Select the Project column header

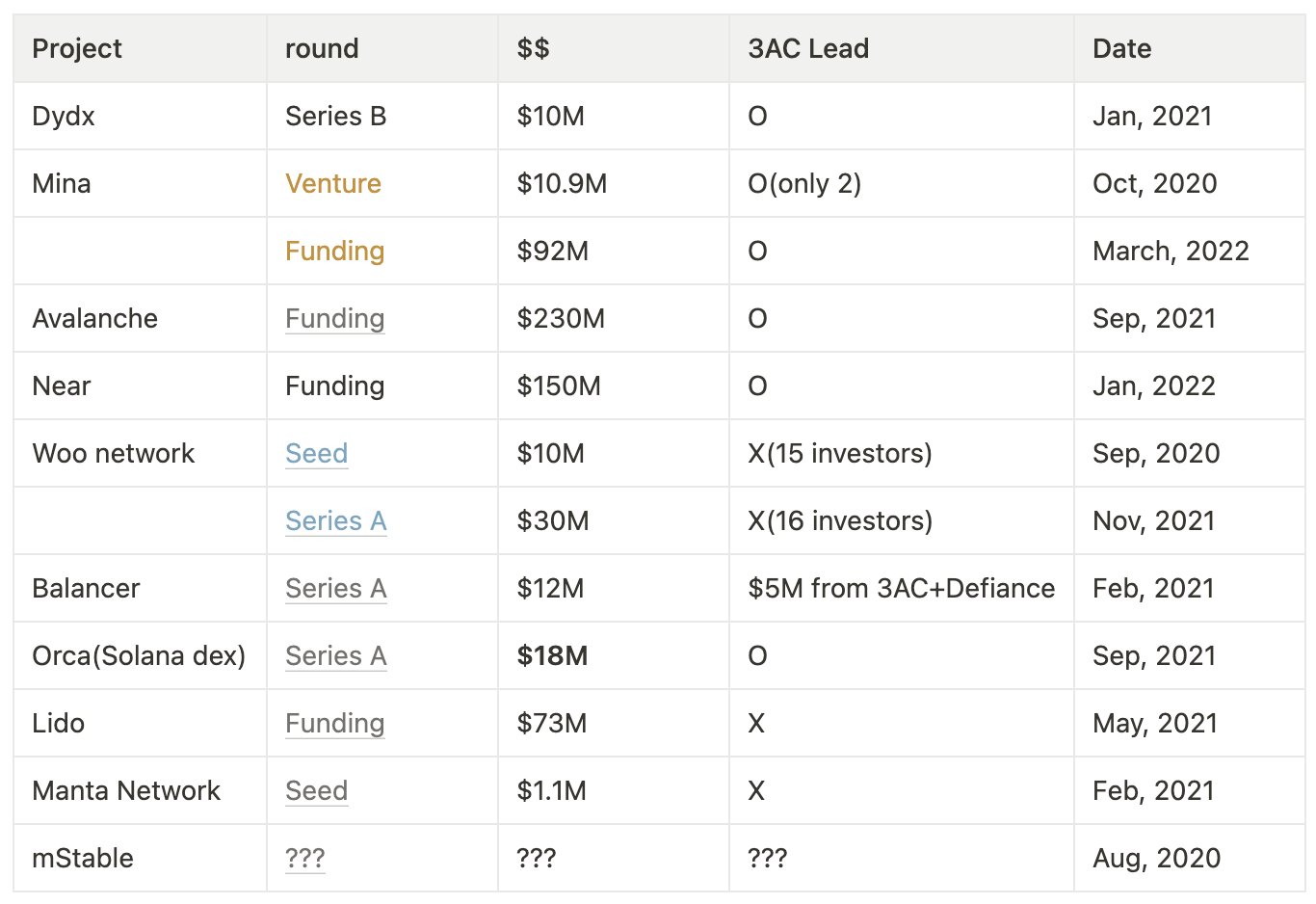coord(141,48)
